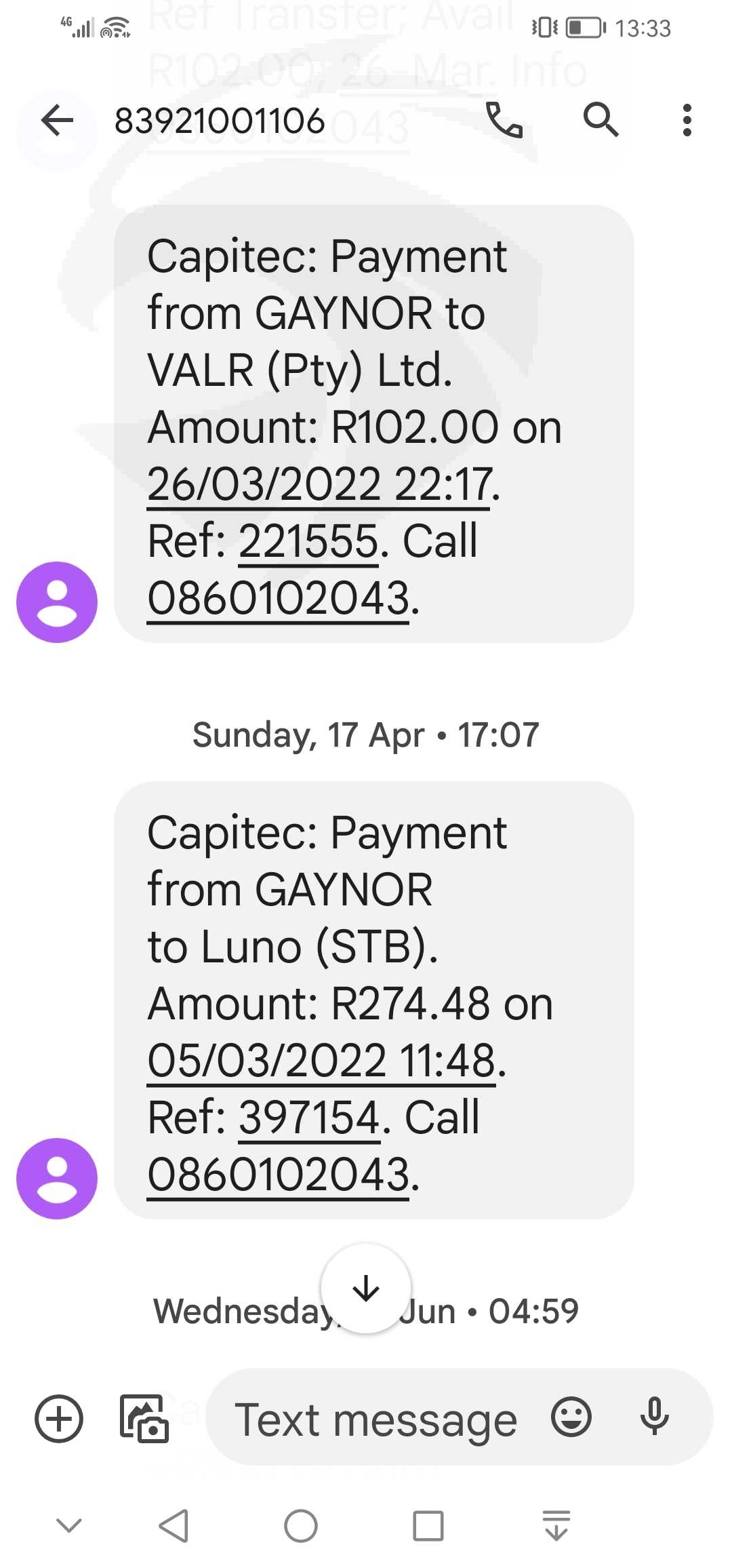Jump to latest messages with down-arrow button
The image size is (732, 1568).
point(366,1288)
